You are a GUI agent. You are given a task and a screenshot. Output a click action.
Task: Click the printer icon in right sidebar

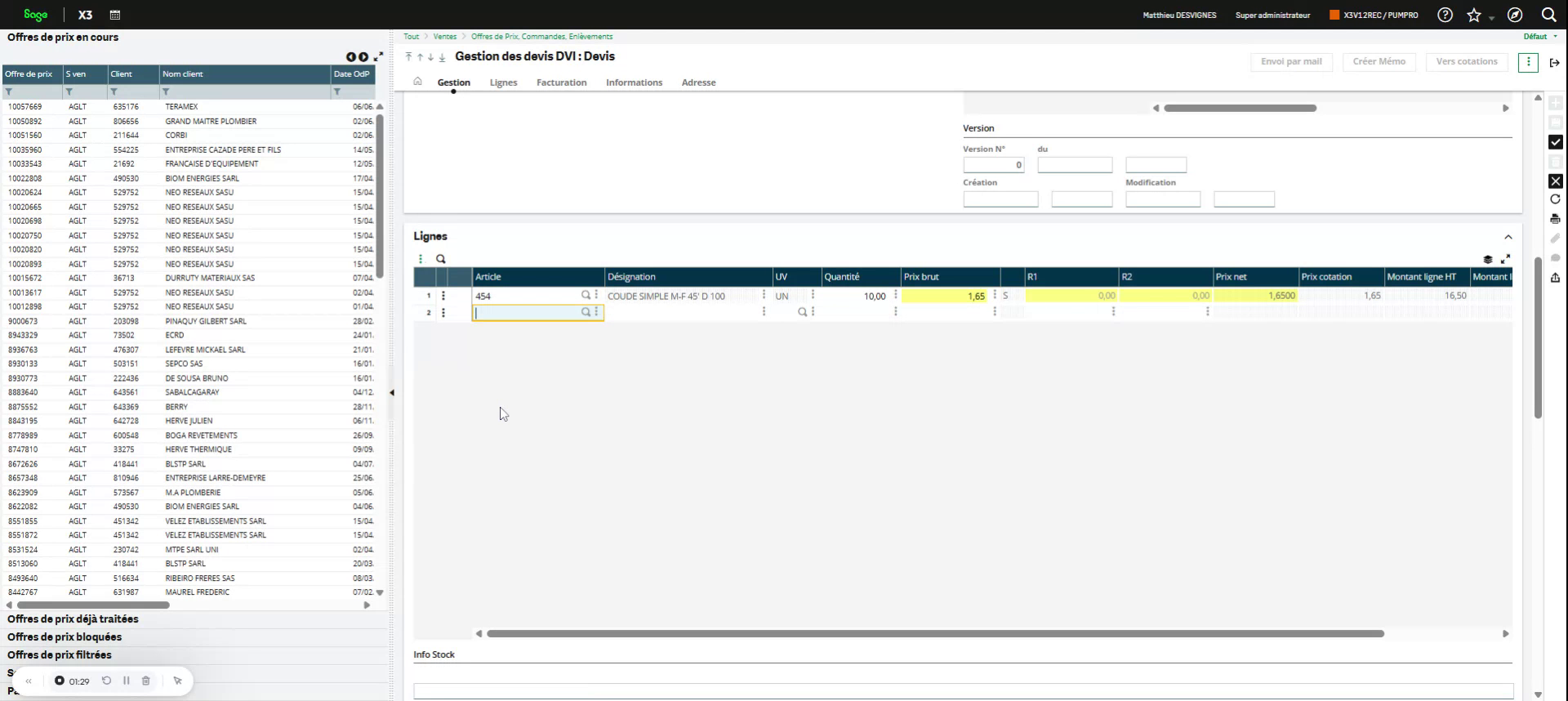[1555, 219]
